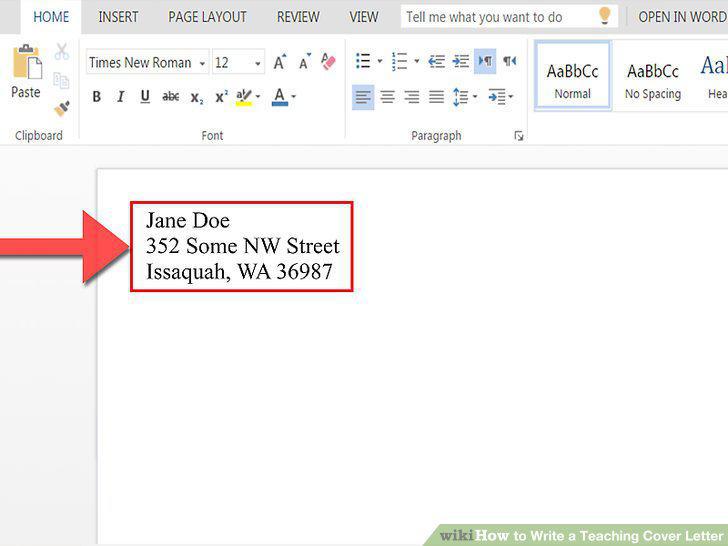Click the Copy icon in Clipboard

61,80
